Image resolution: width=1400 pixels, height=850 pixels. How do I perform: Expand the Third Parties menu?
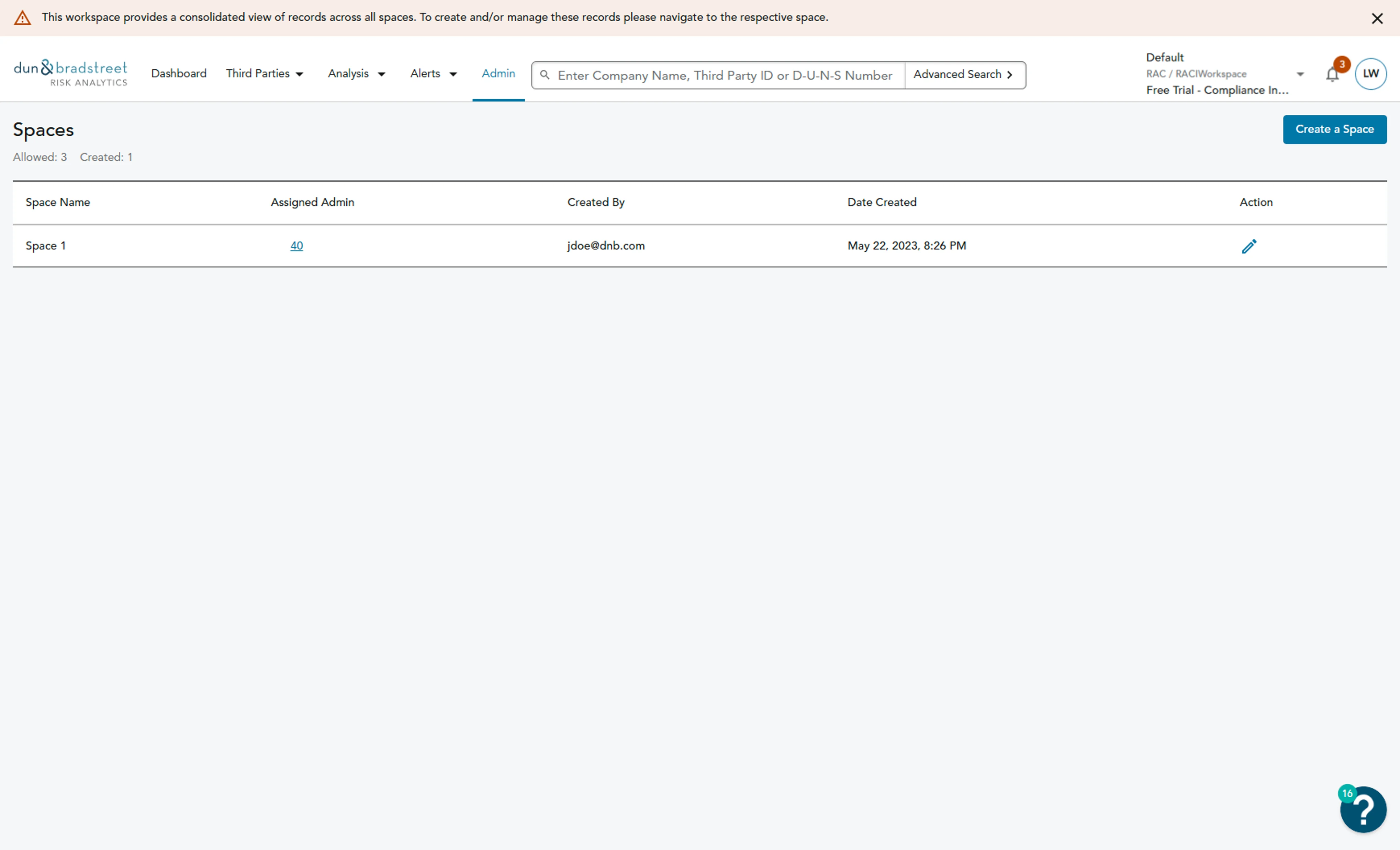tap(265, 74)
